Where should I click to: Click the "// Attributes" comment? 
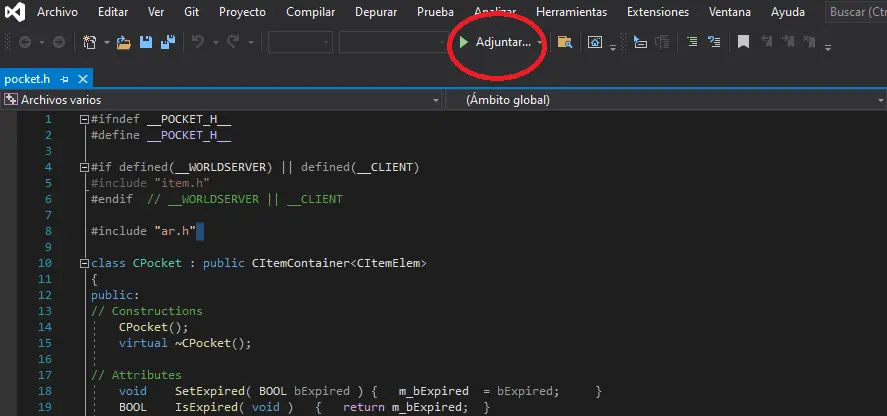(136, 375)
